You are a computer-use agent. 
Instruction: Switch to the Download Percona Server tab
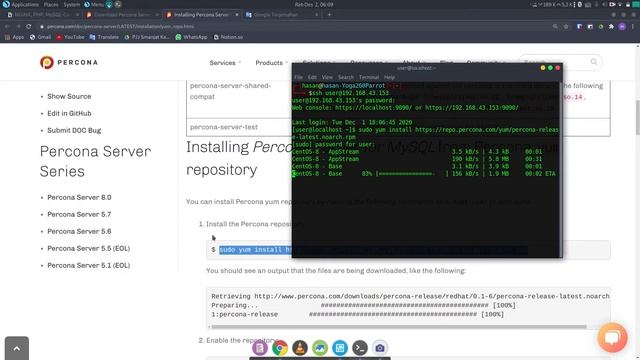click(x=122, y=15)
